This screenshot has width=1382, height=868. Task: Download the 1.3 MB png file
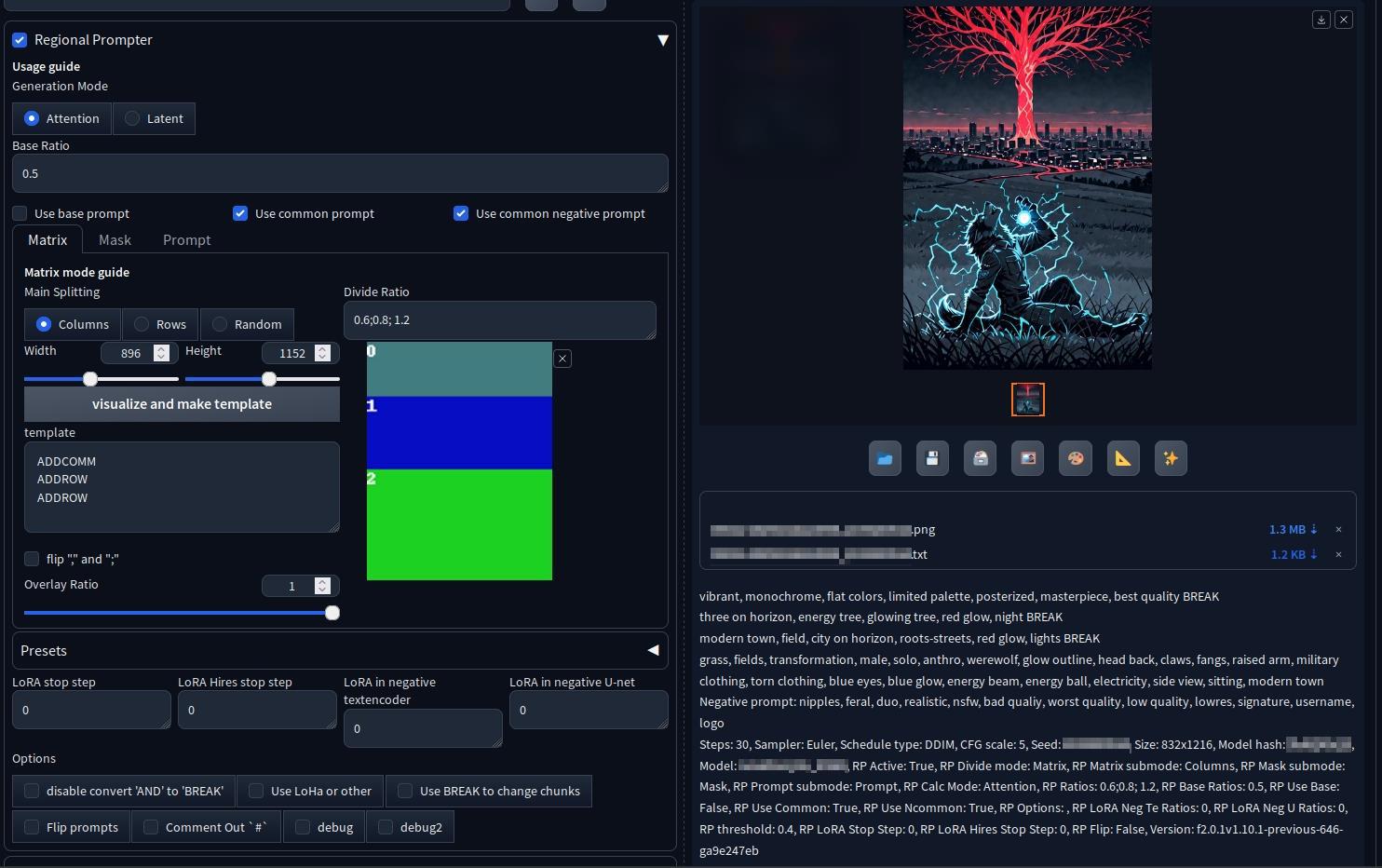coord(1293,529)
